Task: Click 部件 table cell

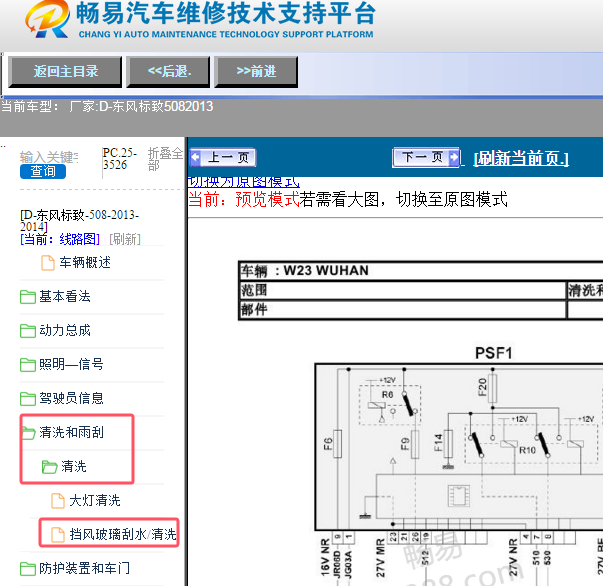Action: click(x=402, y=310)
